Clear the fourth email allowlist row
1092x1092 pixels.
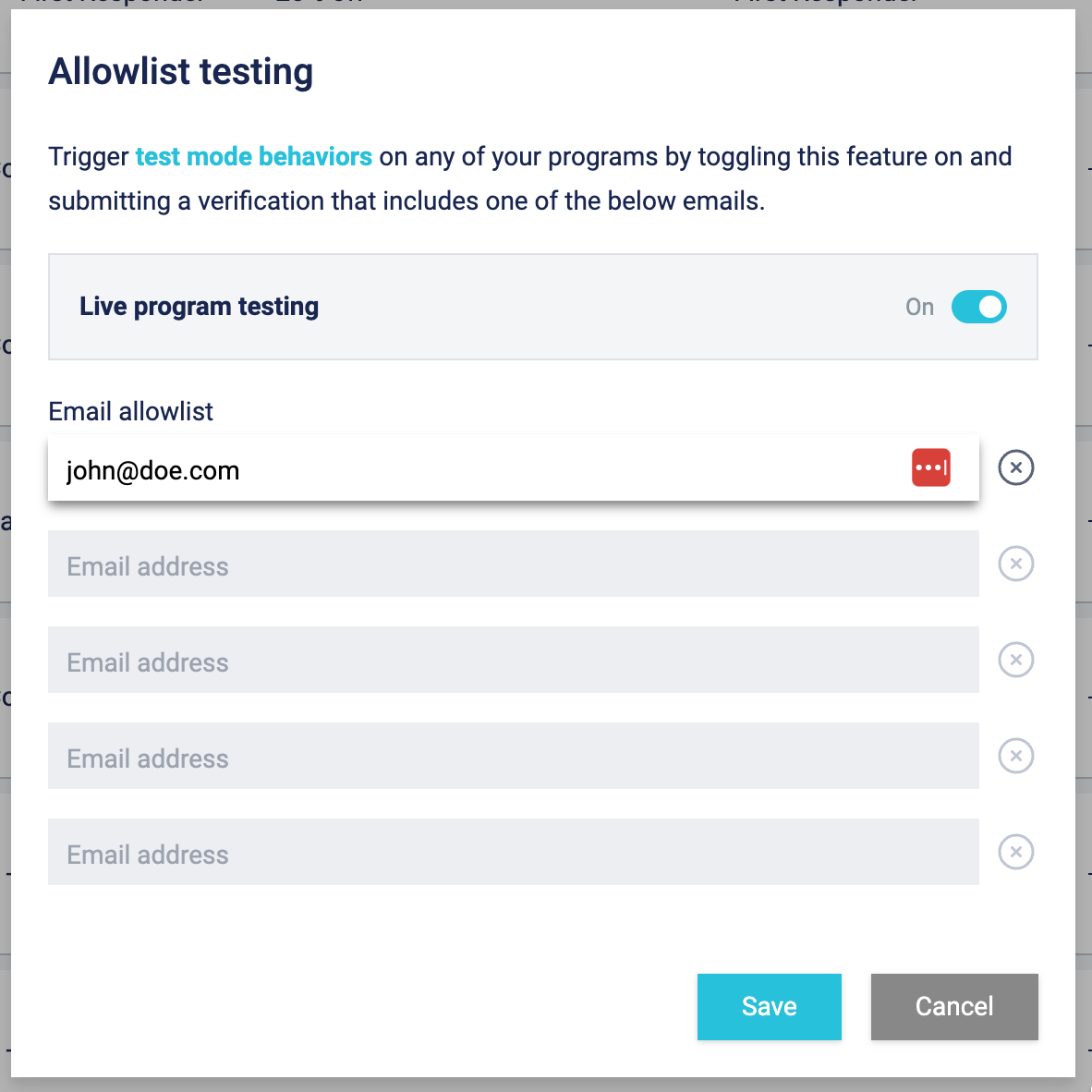pos(1015,756)
